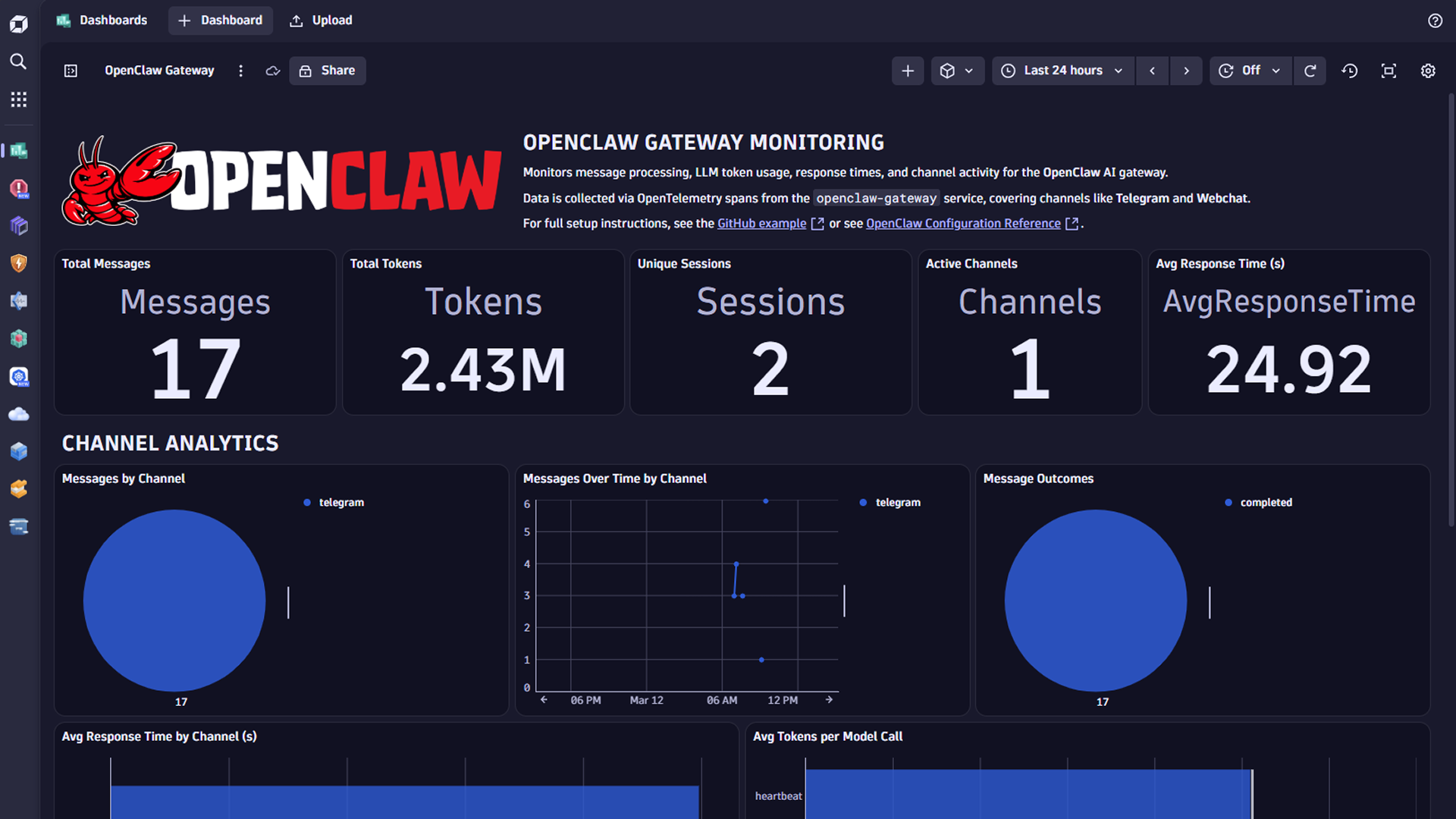1456x819 pixels.
Task: Click the cloud sync status icon
Action: pos(273,71)
